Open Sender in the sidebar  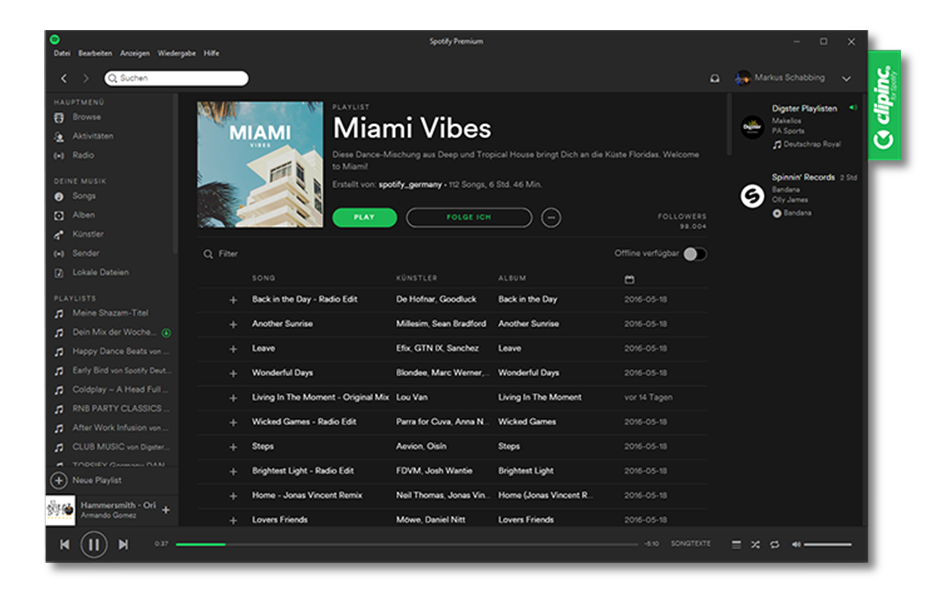85,253
